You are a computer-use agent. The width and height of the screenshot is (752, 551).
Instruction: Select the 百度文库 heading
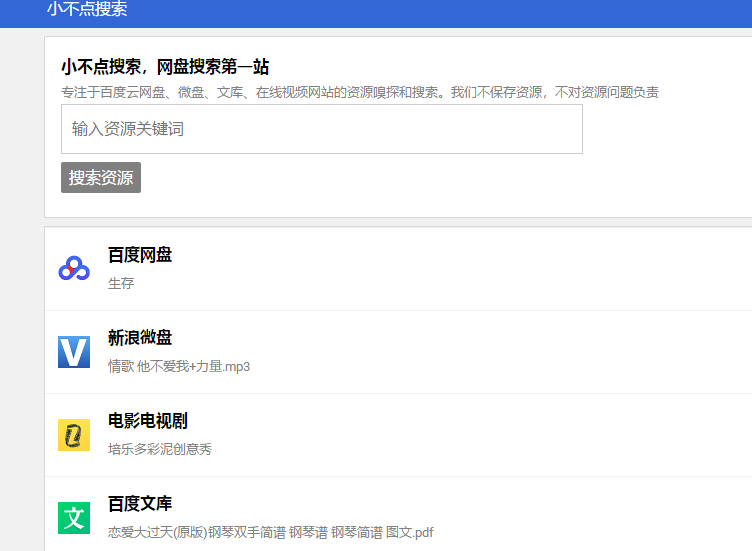(140, 504)
